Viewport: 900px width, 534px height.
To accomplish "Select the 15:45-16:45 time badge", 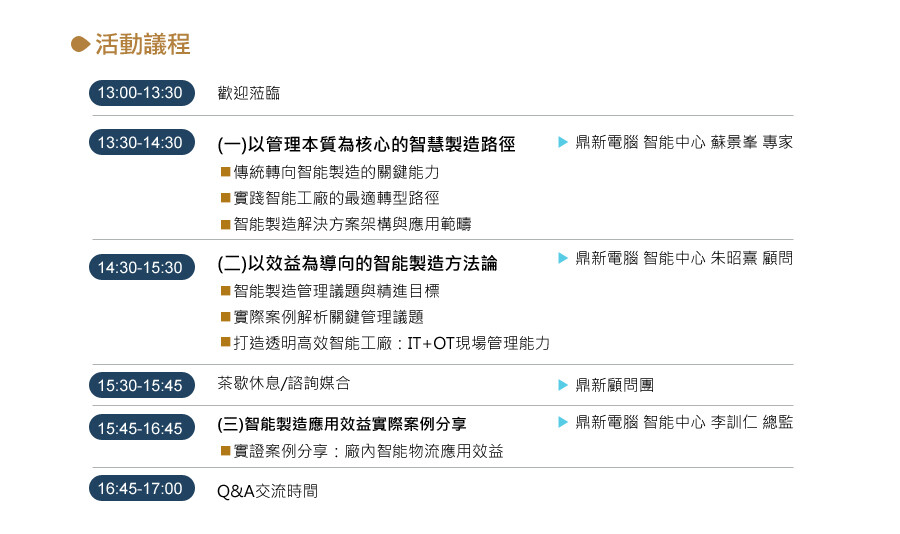I will (x=142, y=427).
